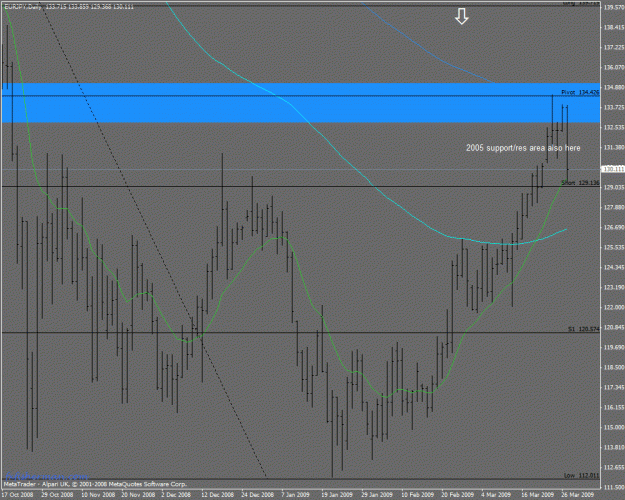Click the current price marker 130.111
This screenshot has height=500, width=625.
point(613,169)
